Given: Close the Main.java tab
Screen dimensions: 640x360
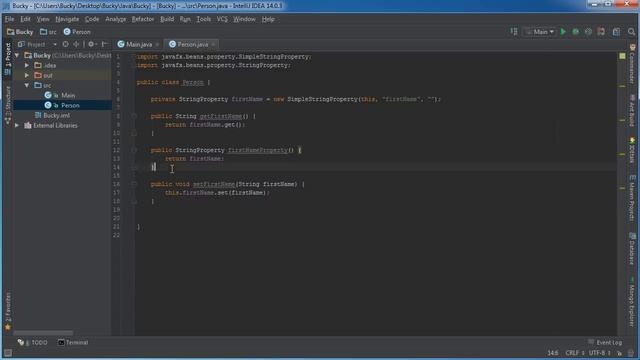Looking at the screenshot, I should 157,44.
